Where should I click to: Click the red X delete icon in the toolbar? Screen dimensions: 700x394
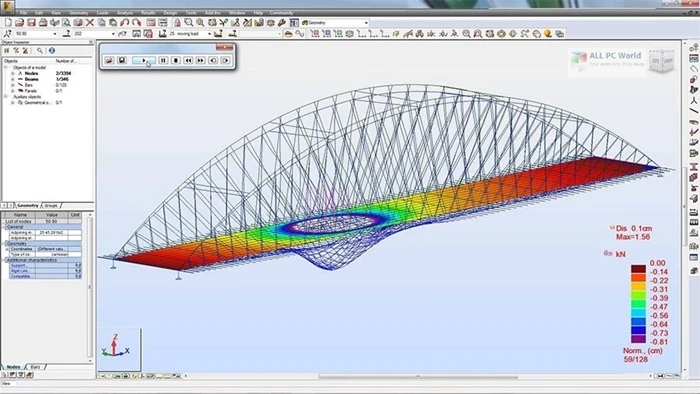point(90,22)
